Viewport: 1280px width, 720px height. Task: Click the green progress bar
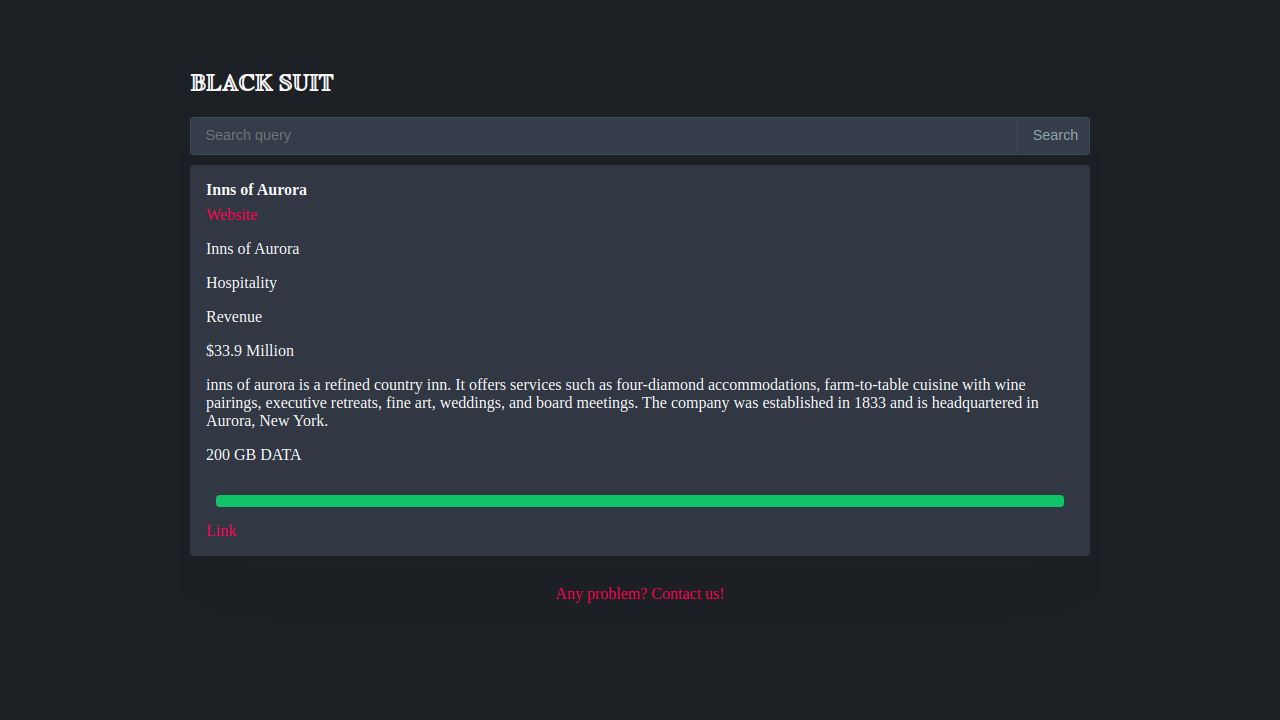[x=640, y=501]
